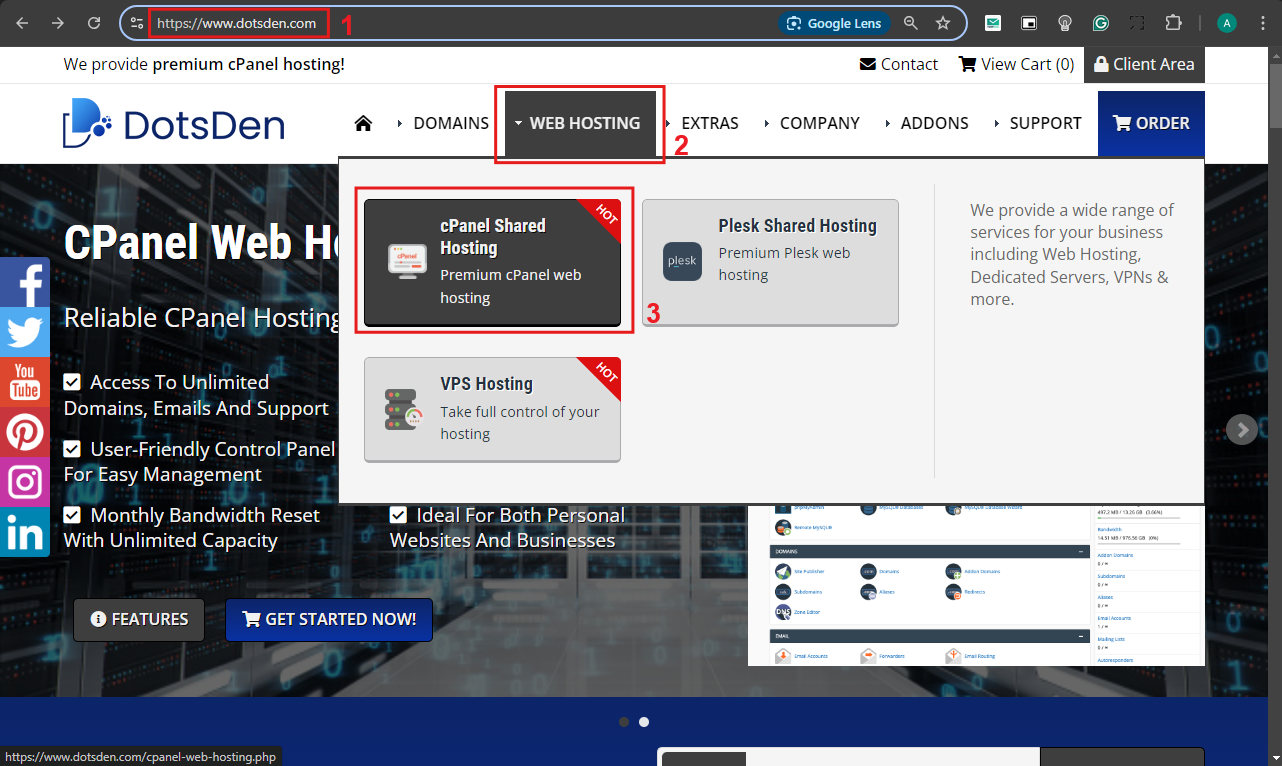Screen dimensions: 1282x766
Task: Expand the DOMAINS menu
Action: 442,123
